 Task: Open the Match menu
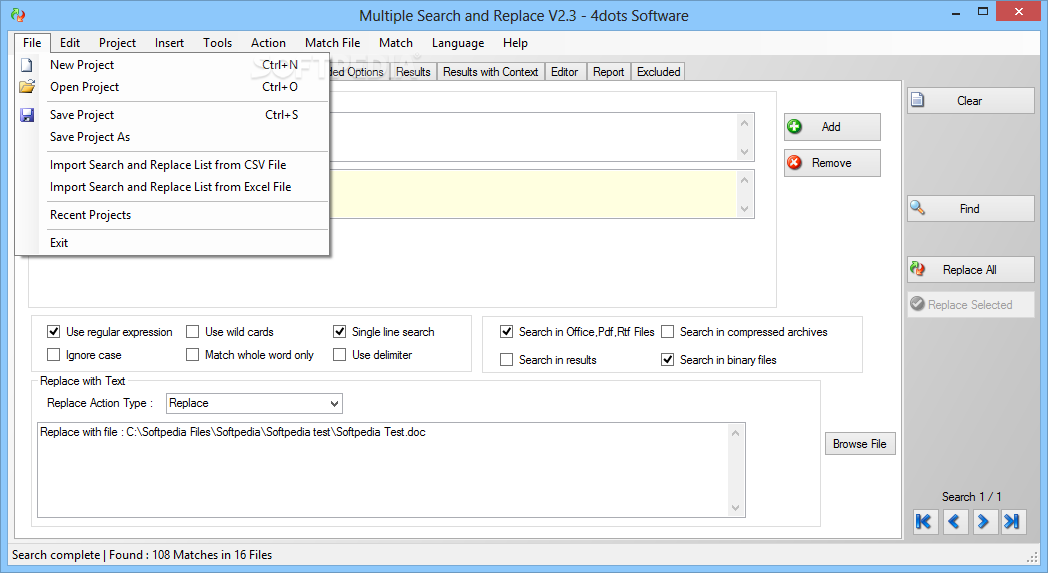pyautogui.click(x=396, y=43)
